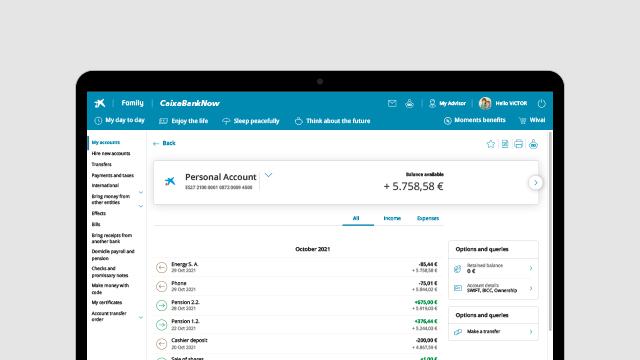Viewport: 640px width, 360px height.
Task: Click the Make a transfer chevron
Action: (531, 332)
